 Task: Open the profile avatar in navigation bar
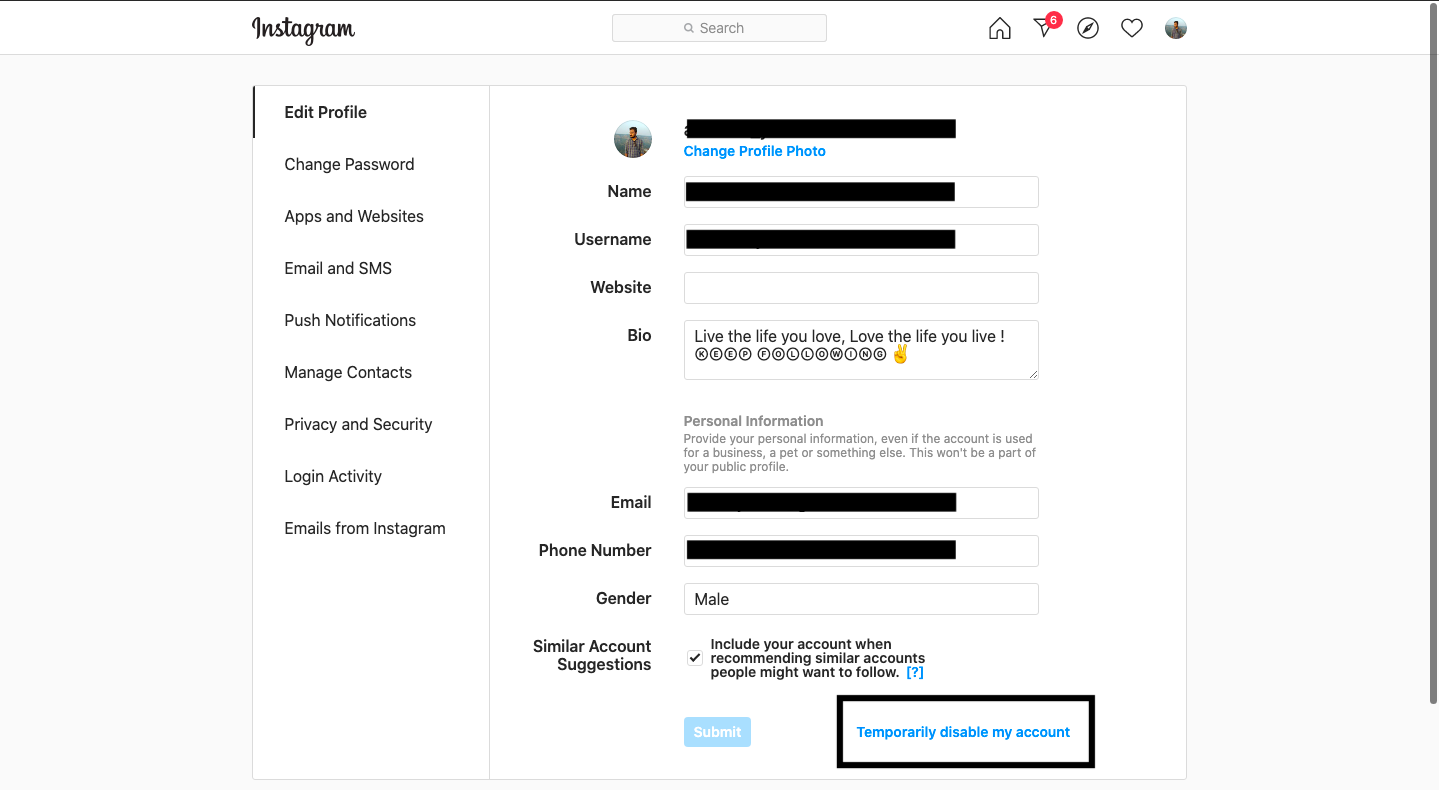(x=1176, y=28)
